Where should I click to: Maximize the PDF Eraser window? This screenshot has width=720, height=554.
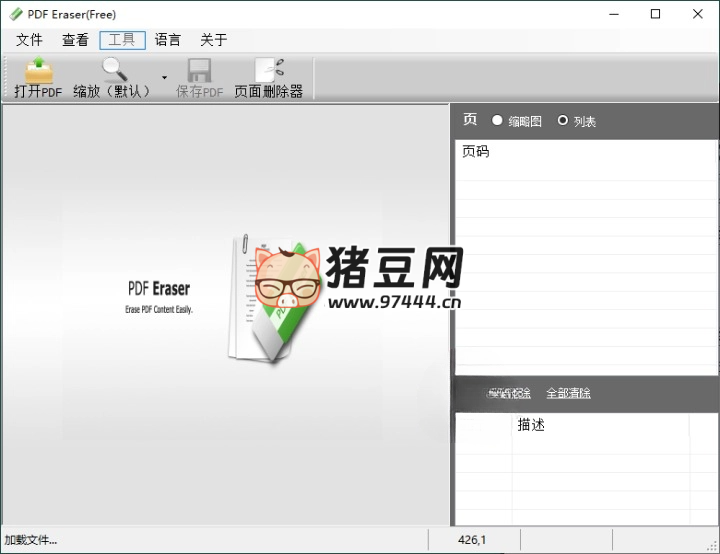pos(656,14)
